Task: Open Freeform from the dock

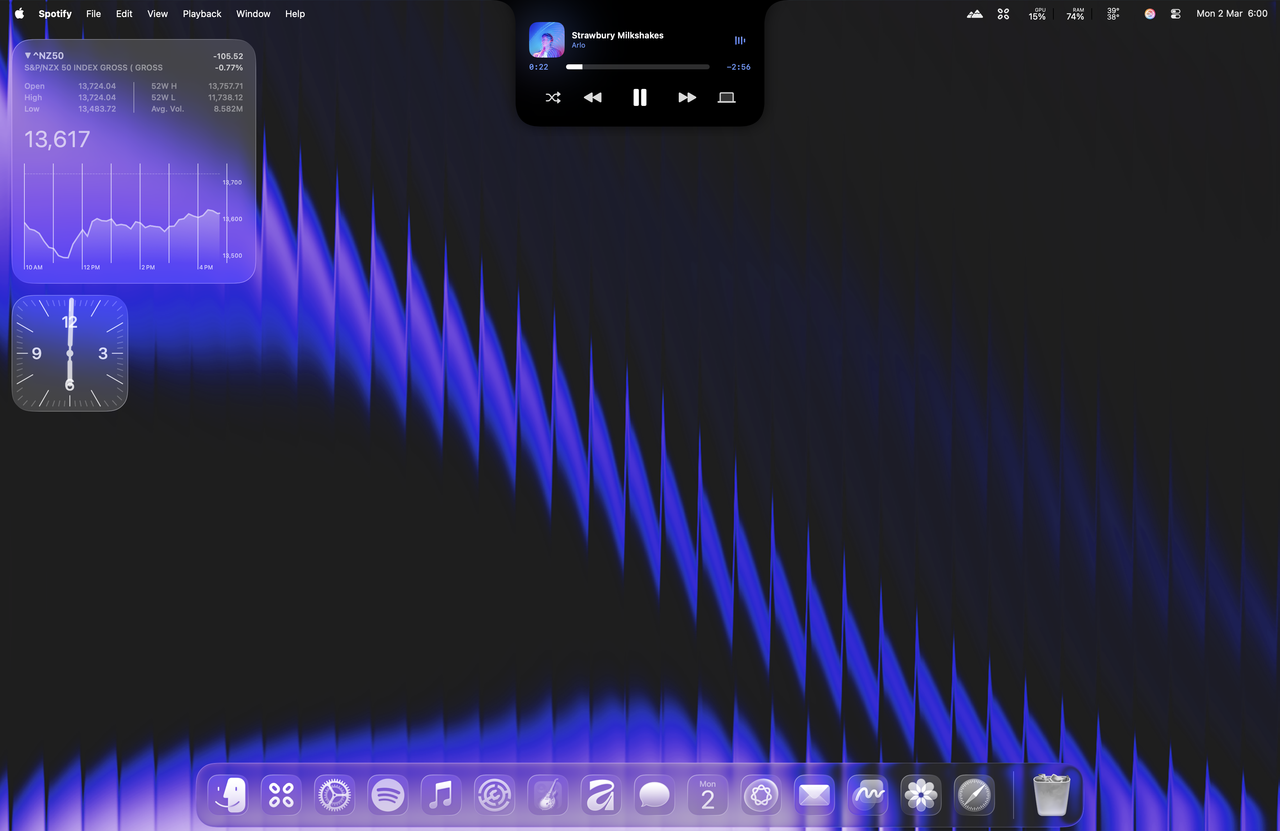Action: (x=868, y=796)
